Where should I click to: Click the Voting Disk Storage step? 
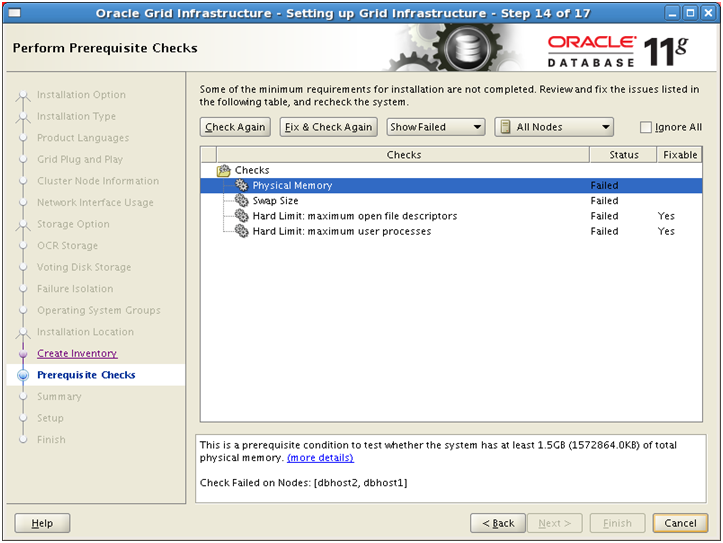pos(84,267)
